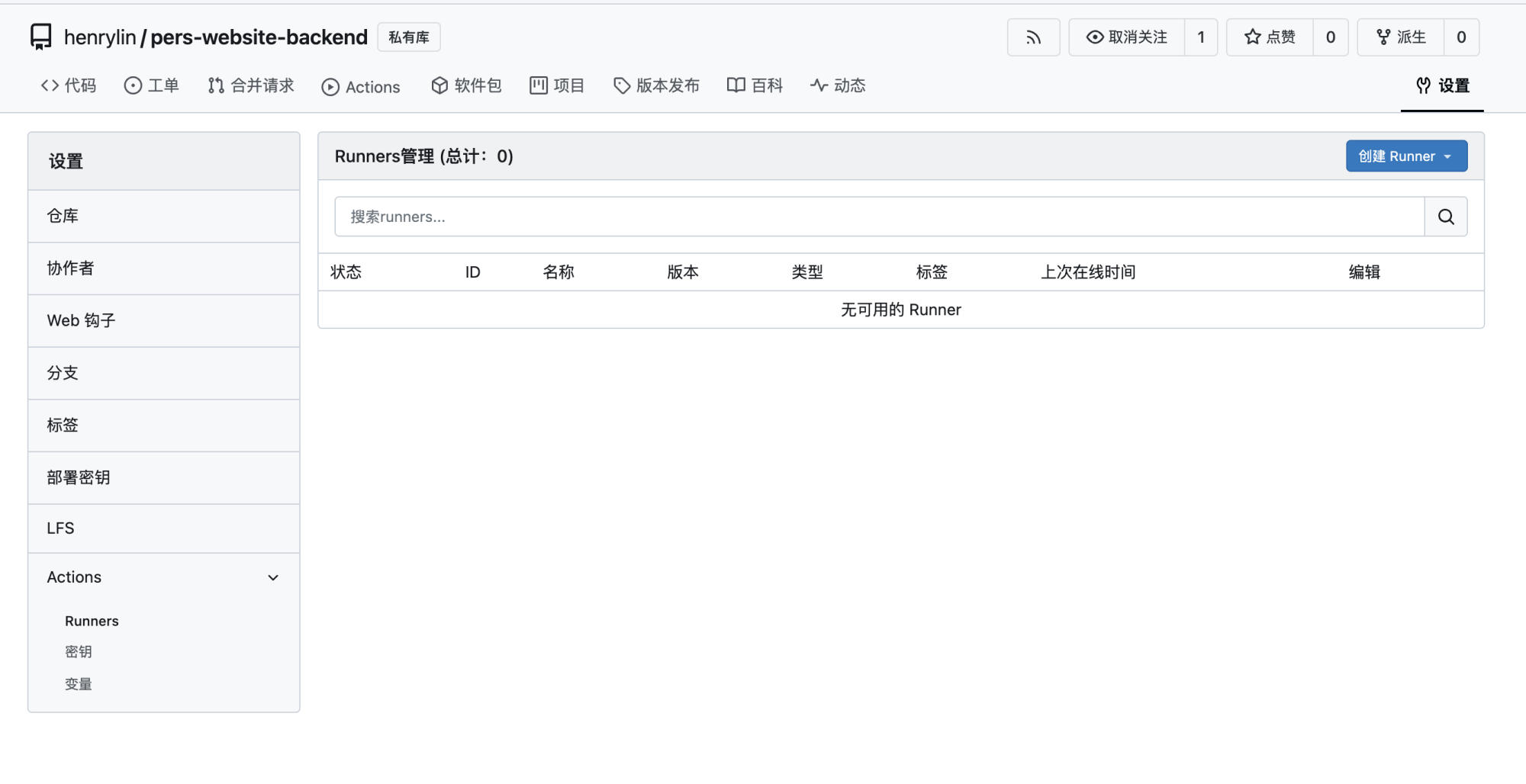Image resolution: width=1526 pixels, height=784 pixels.
Task: Toggle 取消关注 unwatch button
Action: click(1127, 37)
